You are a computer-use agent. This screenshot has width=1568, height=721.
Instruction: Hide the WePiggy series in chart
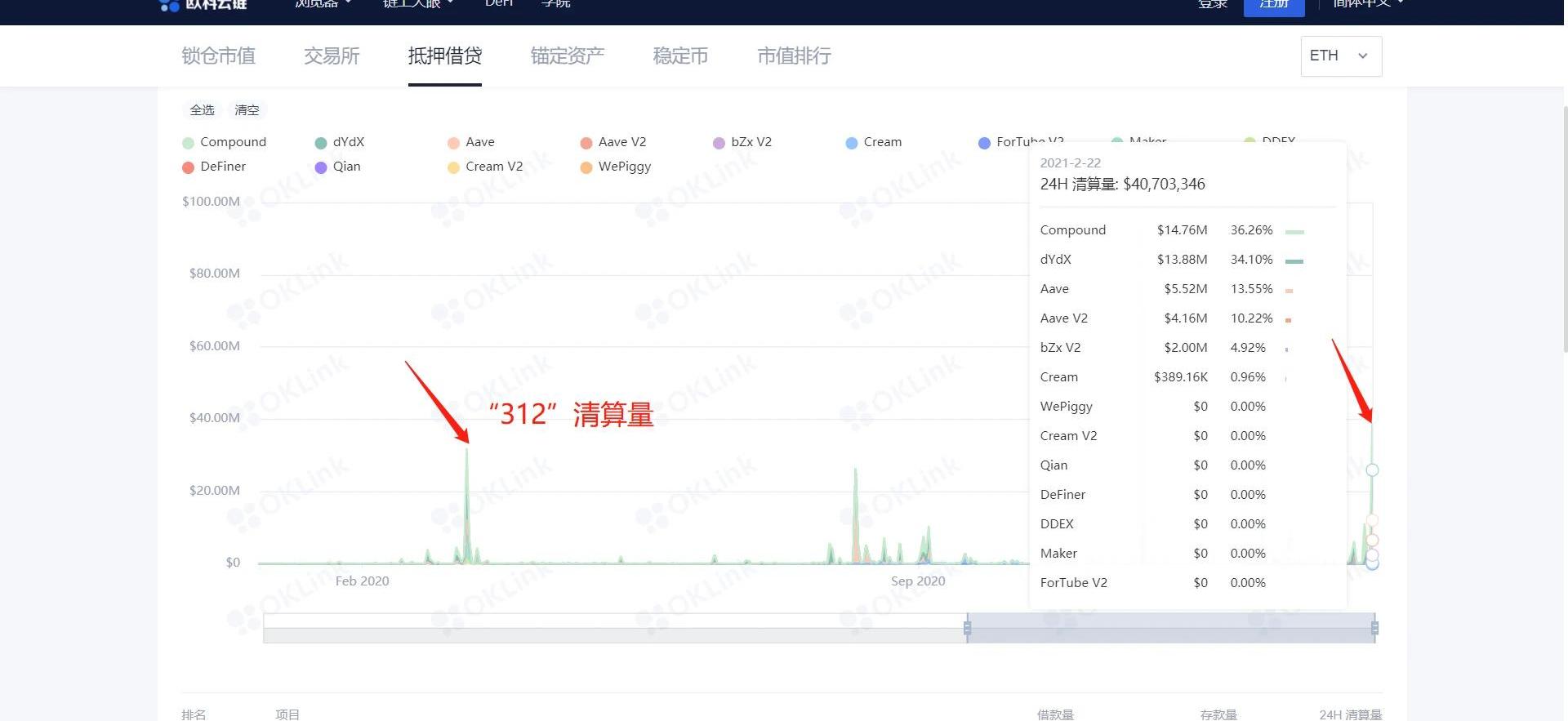[x=586, y=167]
